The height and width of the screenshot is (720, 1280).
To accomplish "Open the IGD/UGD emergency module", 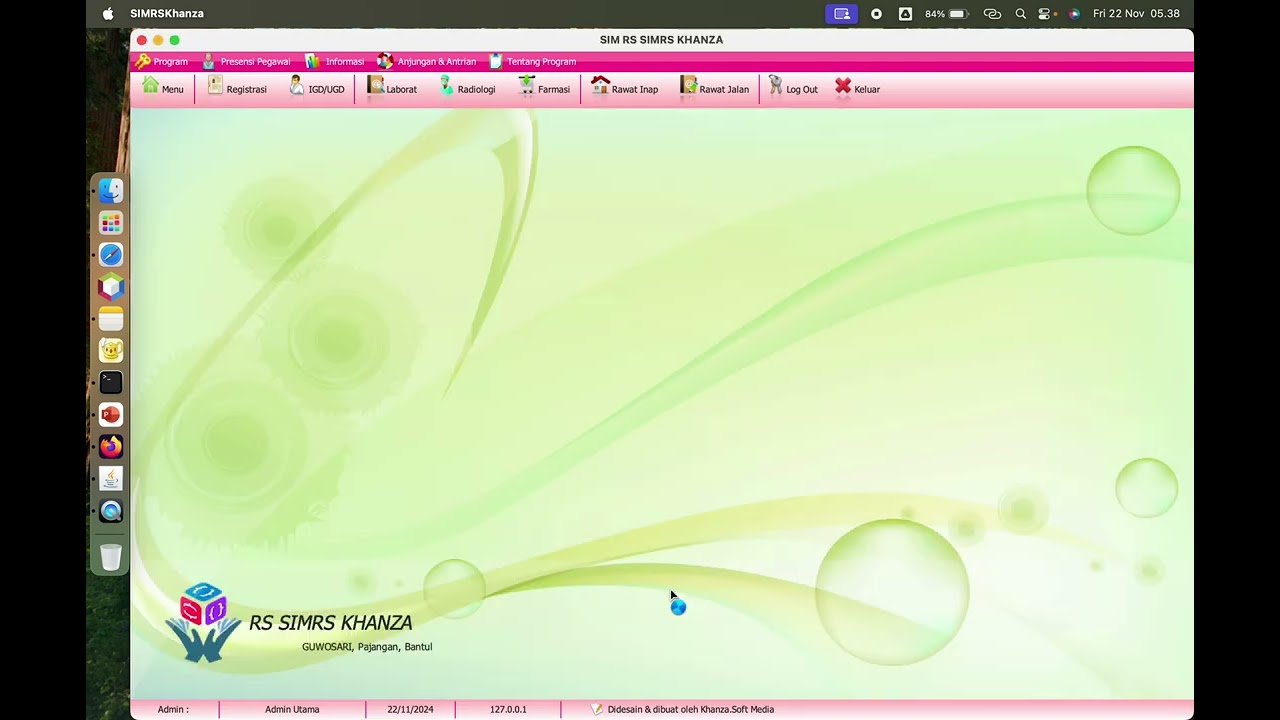I will (x=317, y=88).
